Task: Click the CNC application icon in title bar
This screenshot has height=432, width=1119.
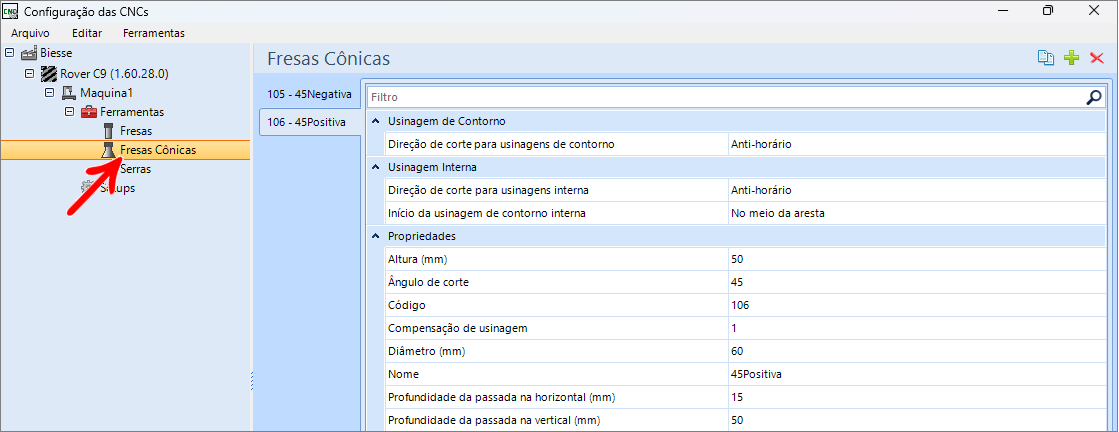Action: click(x=11, y=11)
